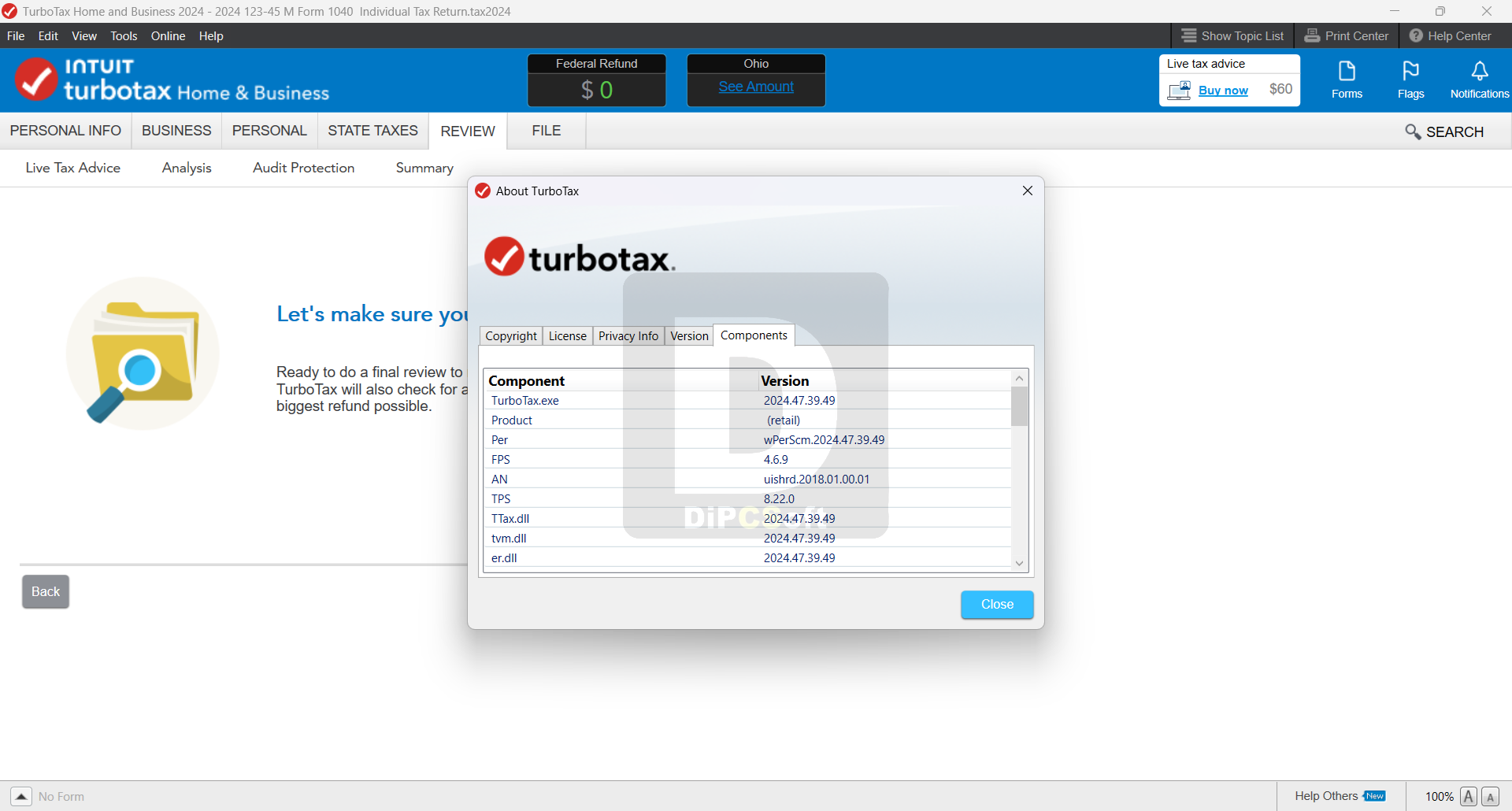Open the Flags icon
Viewport: 1512px width, 811px height.
(1410, 80)
